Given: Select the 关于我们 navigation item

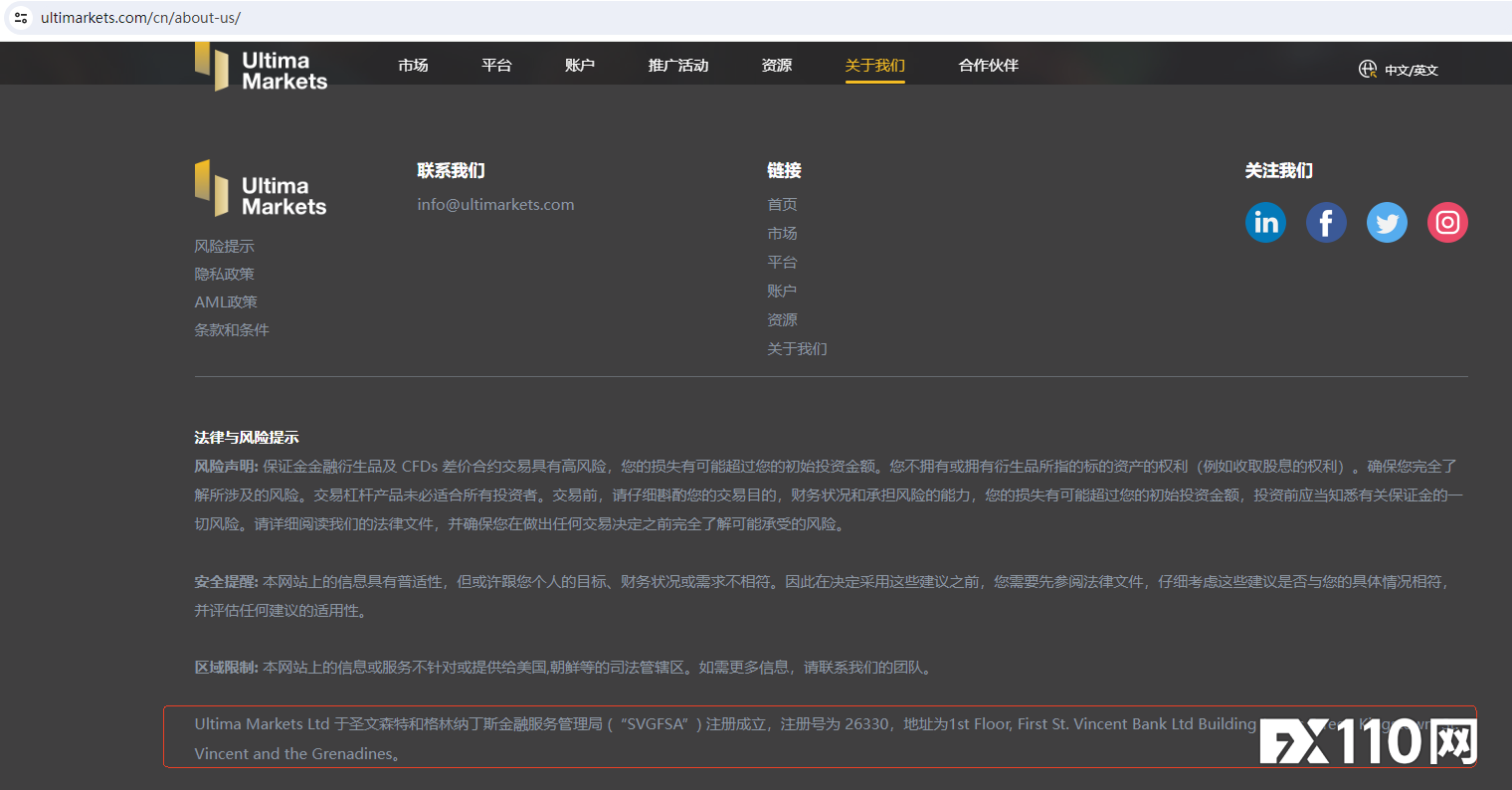Looking at the screenshot, I should (875, 66).
